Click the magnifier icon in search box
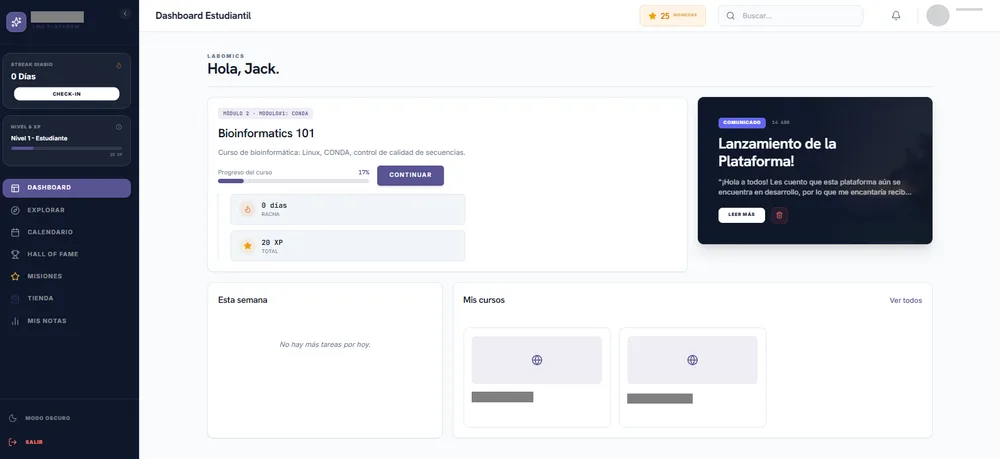This screenshot has width=1000, height=459. tap(731, 16)
